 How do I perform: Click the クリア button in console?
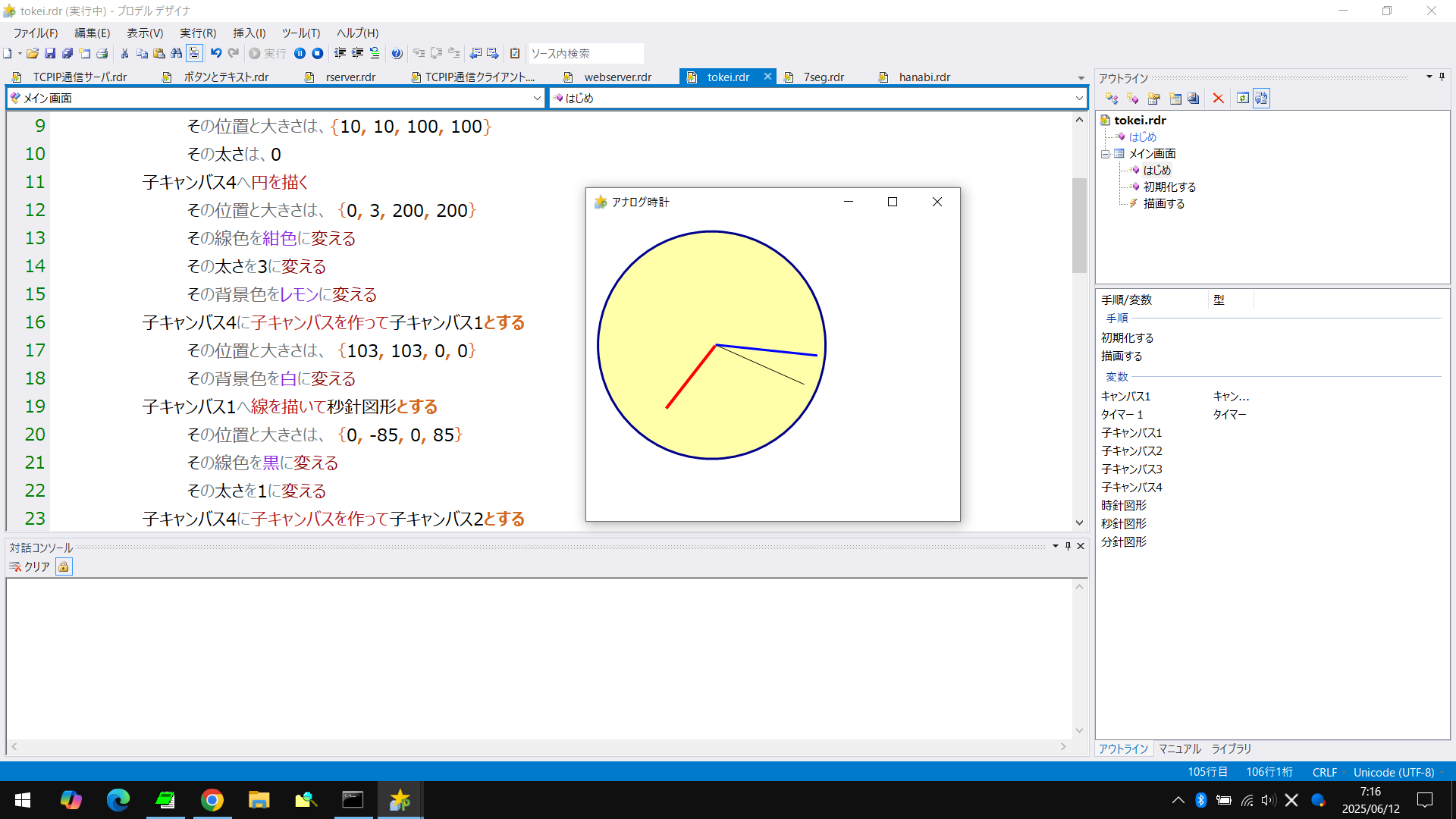[x=30, y=566]
